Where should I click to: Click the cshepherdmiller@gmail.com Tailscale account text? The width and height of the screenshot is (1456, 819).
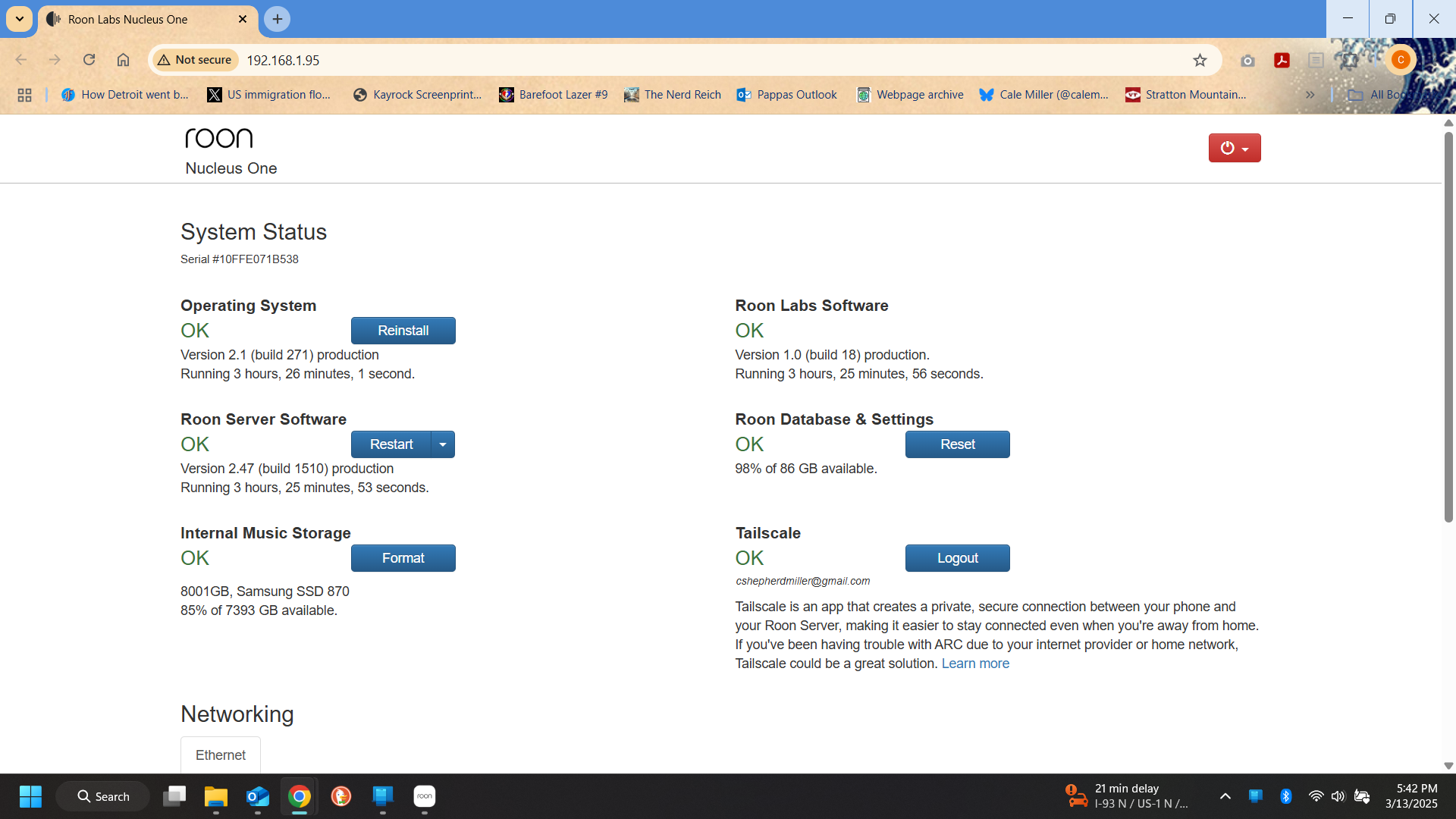803,581
